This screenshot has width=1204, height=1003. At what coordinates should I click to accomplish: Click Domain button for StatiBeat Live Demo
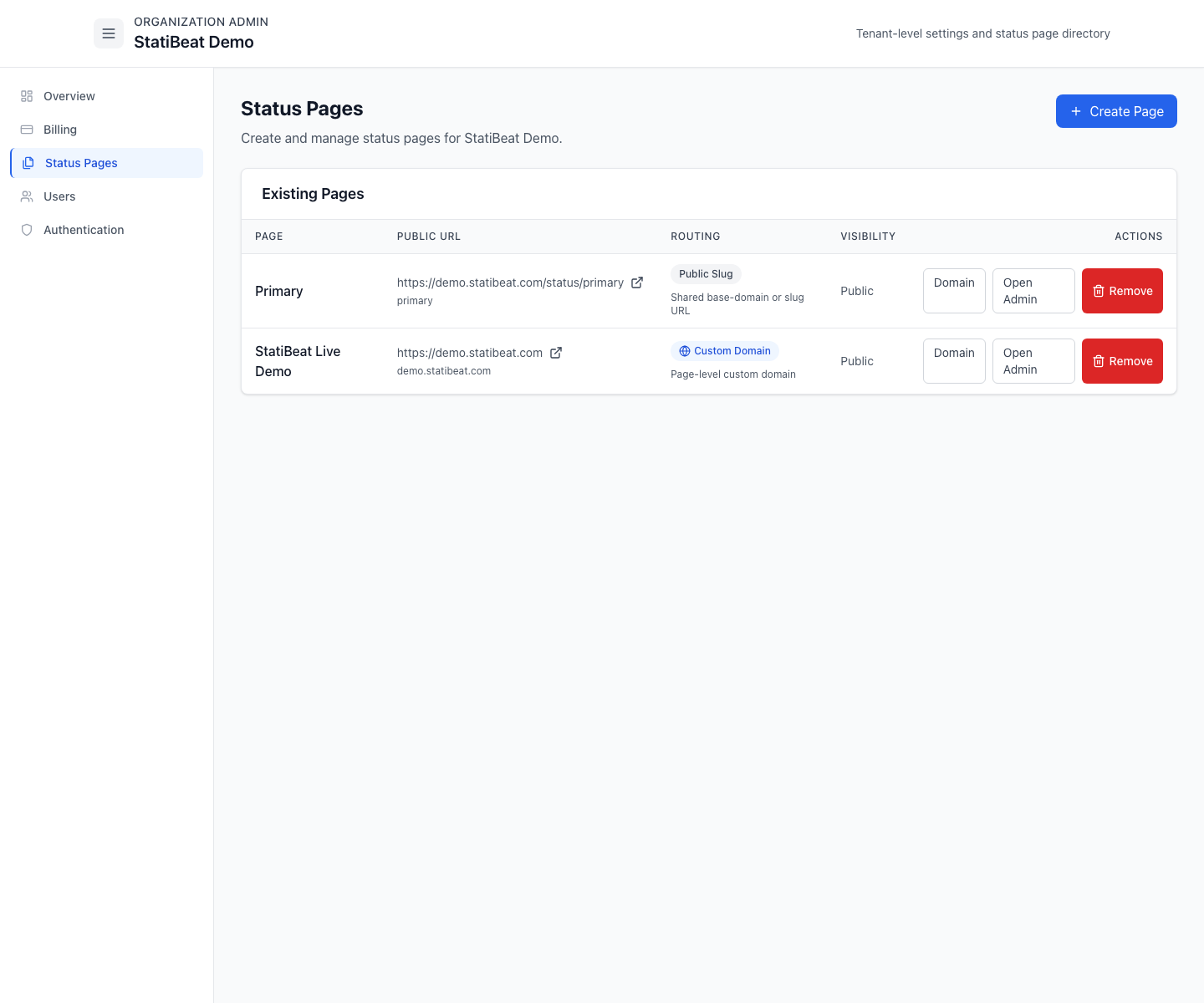pyautogui.click(x=954, y=361)
